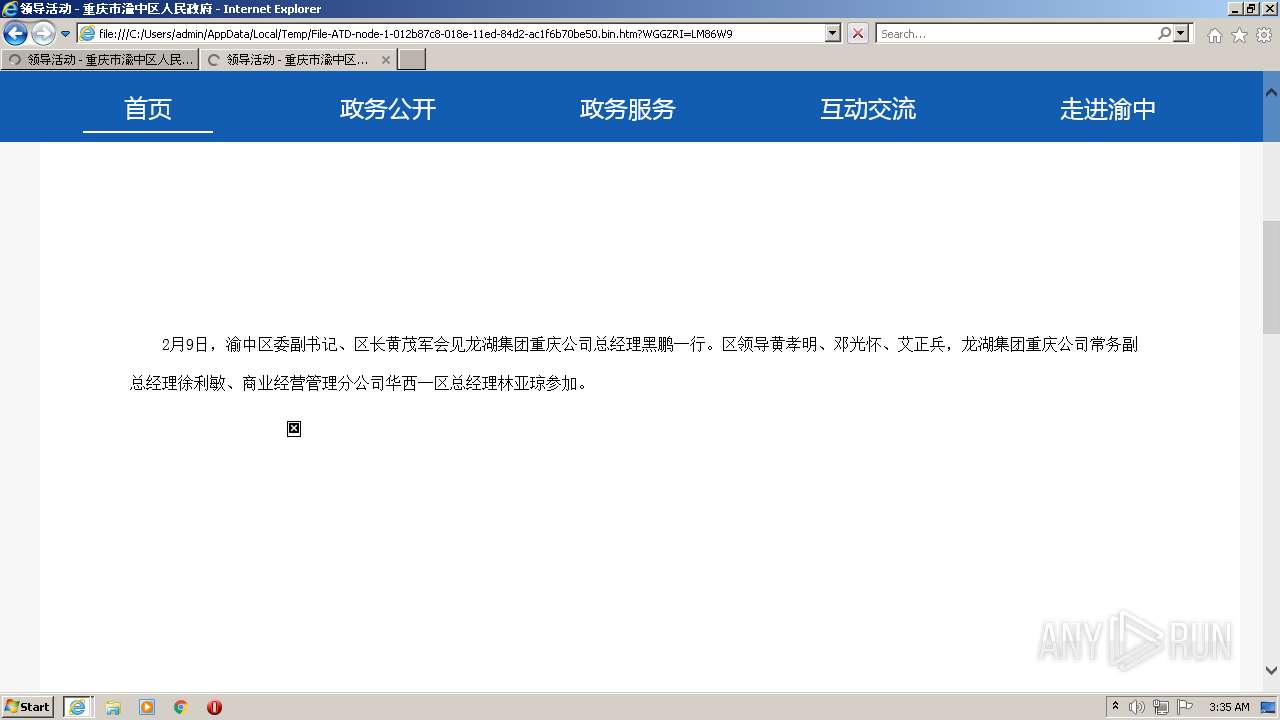Screen dimensions: 1280x720
Task: Open the search provider dropdown arrow
Action: click(x=1182, y=33)
